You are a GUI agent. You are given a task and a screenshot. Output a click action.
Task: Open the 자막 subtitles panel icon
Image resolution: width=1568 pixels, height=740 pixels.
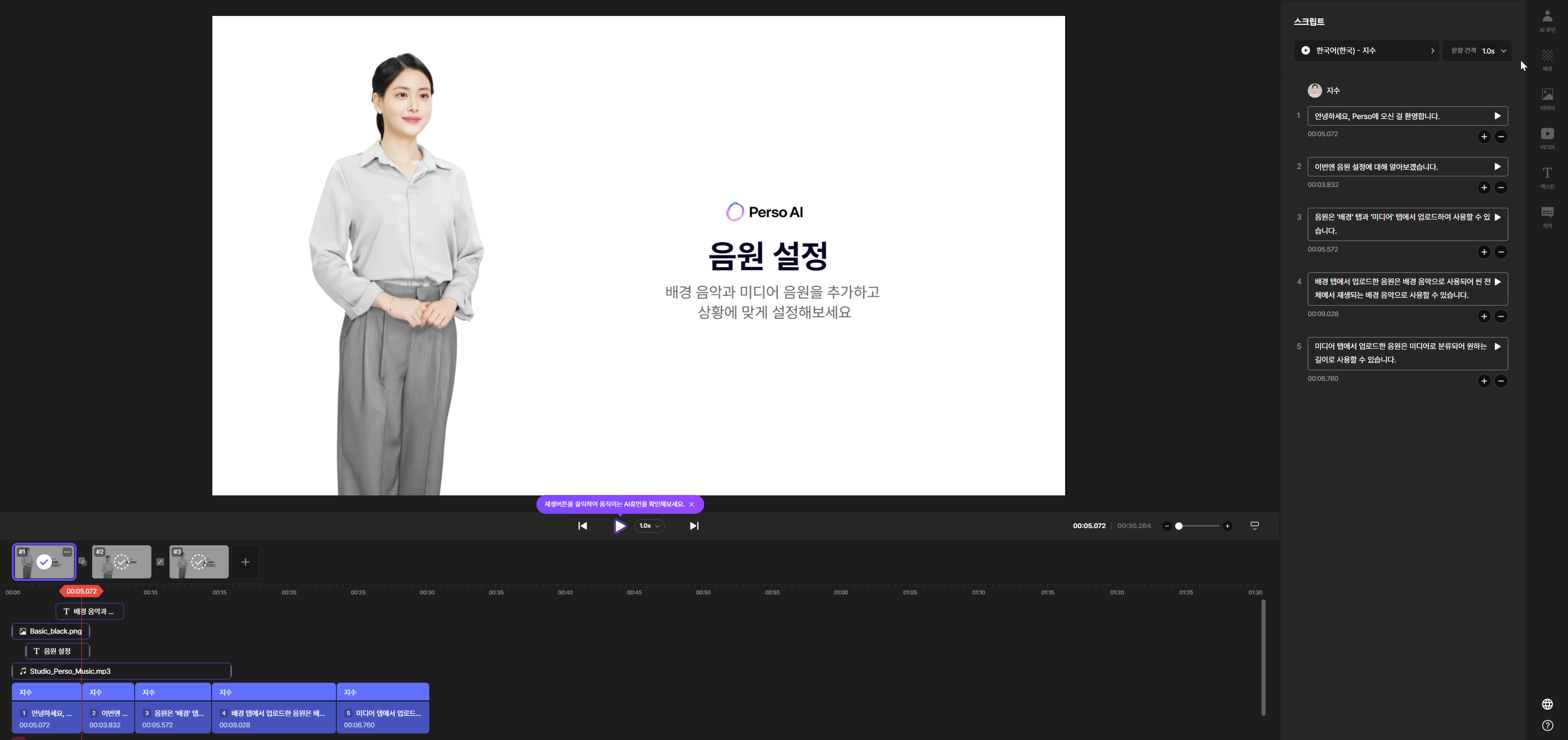[x=1547, y=216]
